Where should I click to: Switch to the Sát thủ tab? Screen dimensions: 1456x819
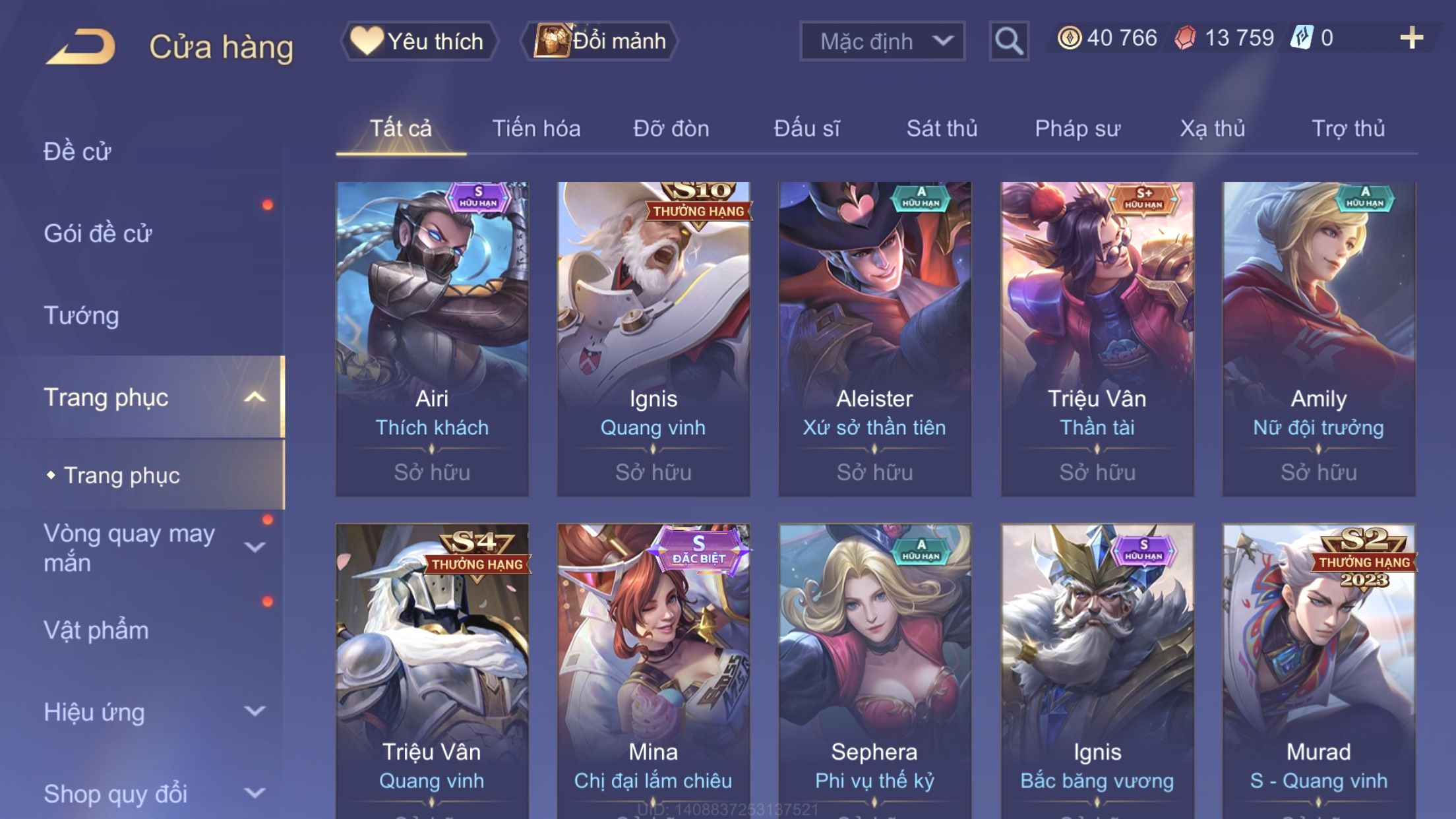(942, 129)
